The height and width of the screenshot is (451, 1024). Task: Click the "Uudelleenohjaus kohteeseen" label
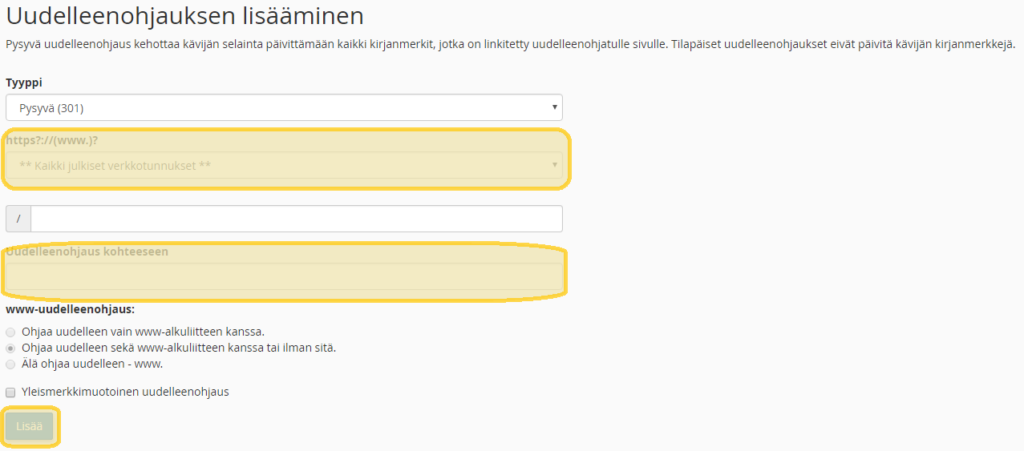coord(87,252)
